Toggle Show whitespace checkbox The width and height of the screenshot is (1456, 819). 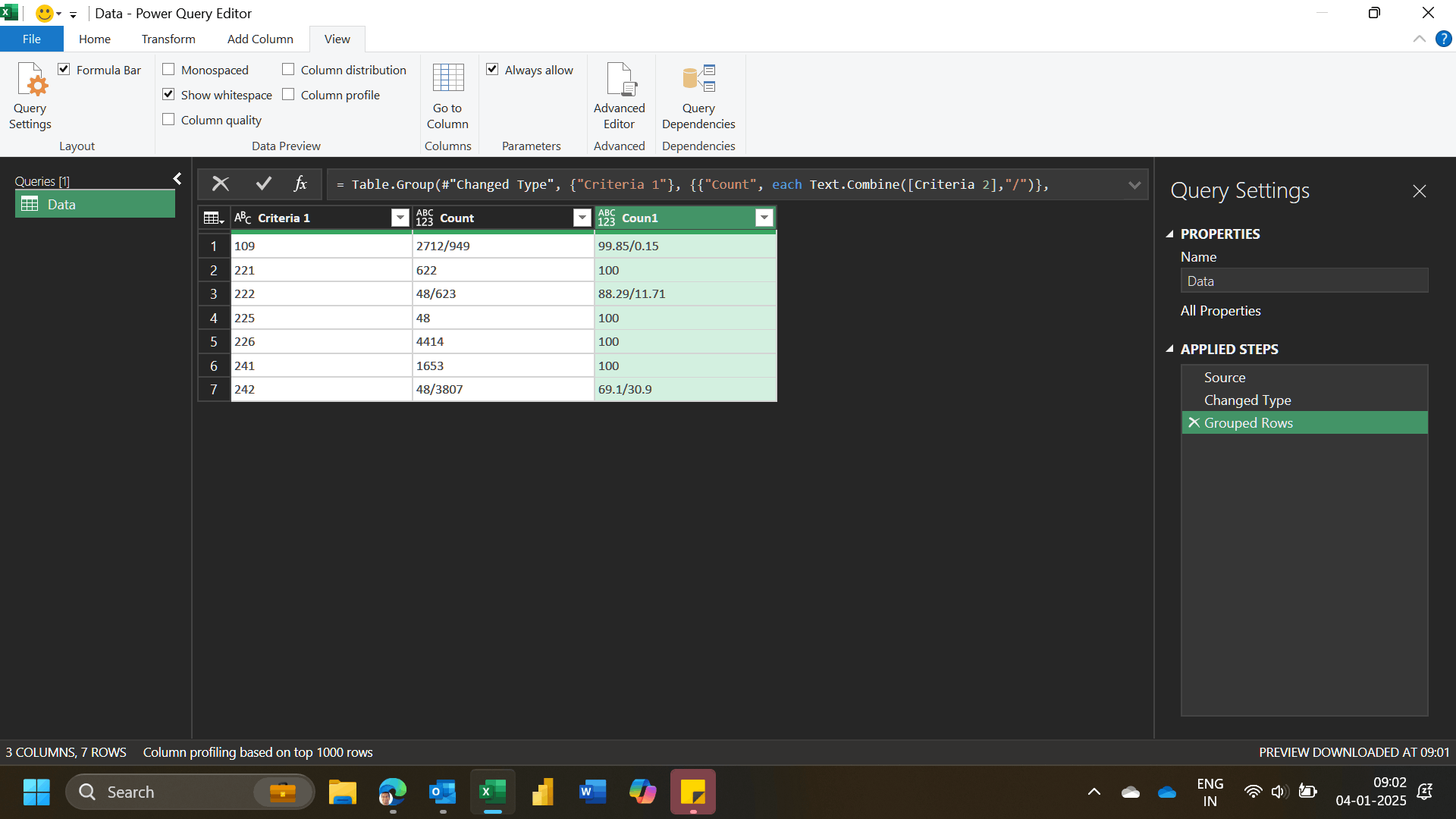tap(169, 95)
